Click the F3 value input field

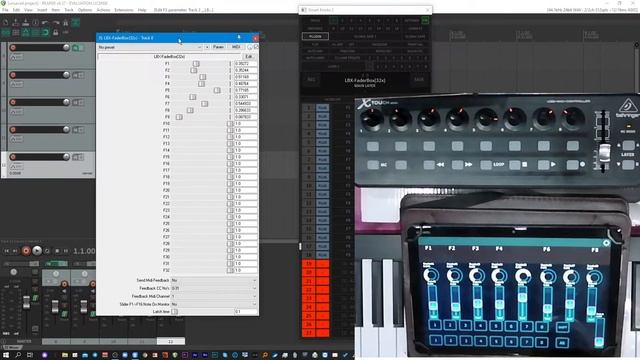point(246,77)
